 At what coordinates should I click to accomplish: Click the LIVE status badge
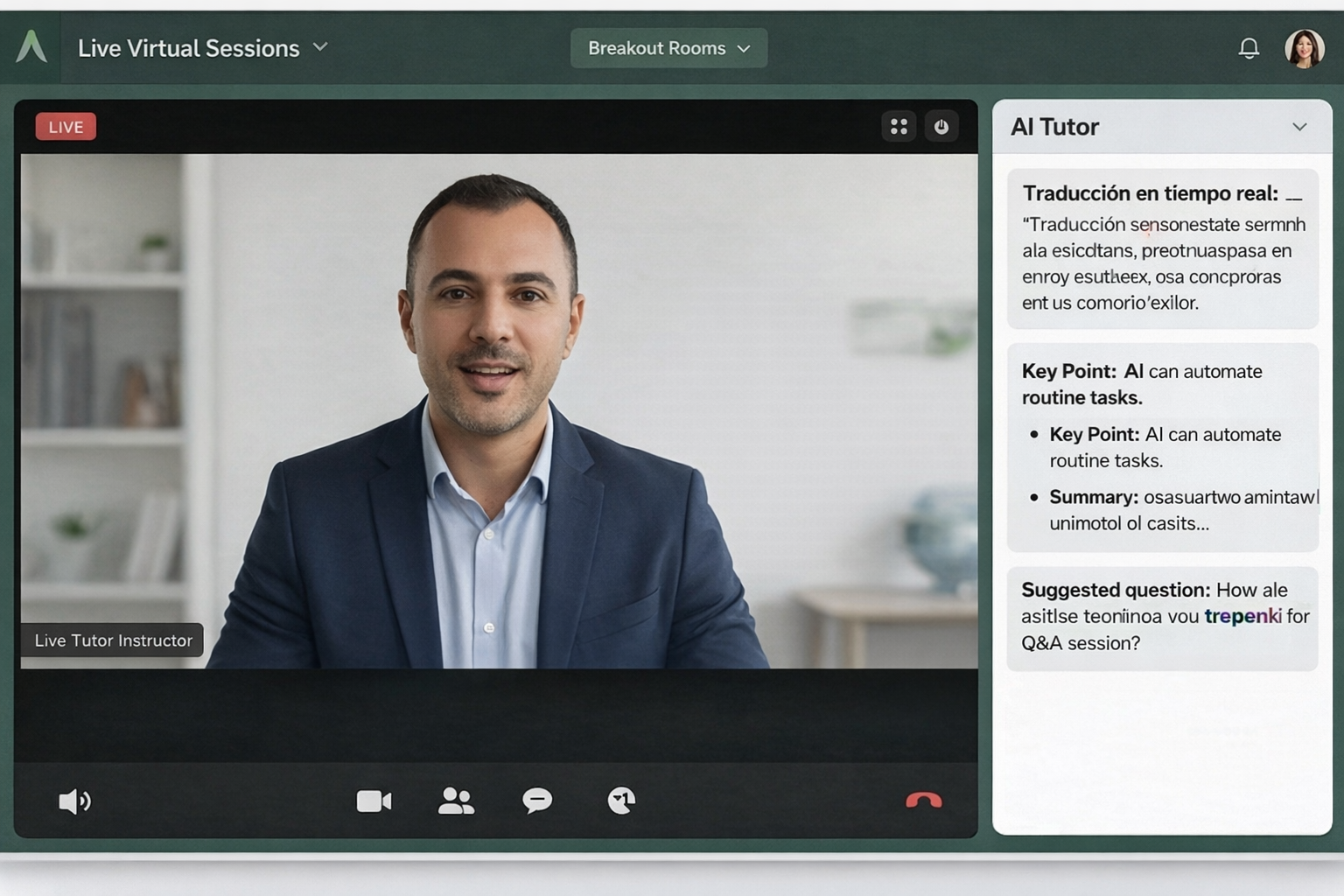tap(66, 127)
